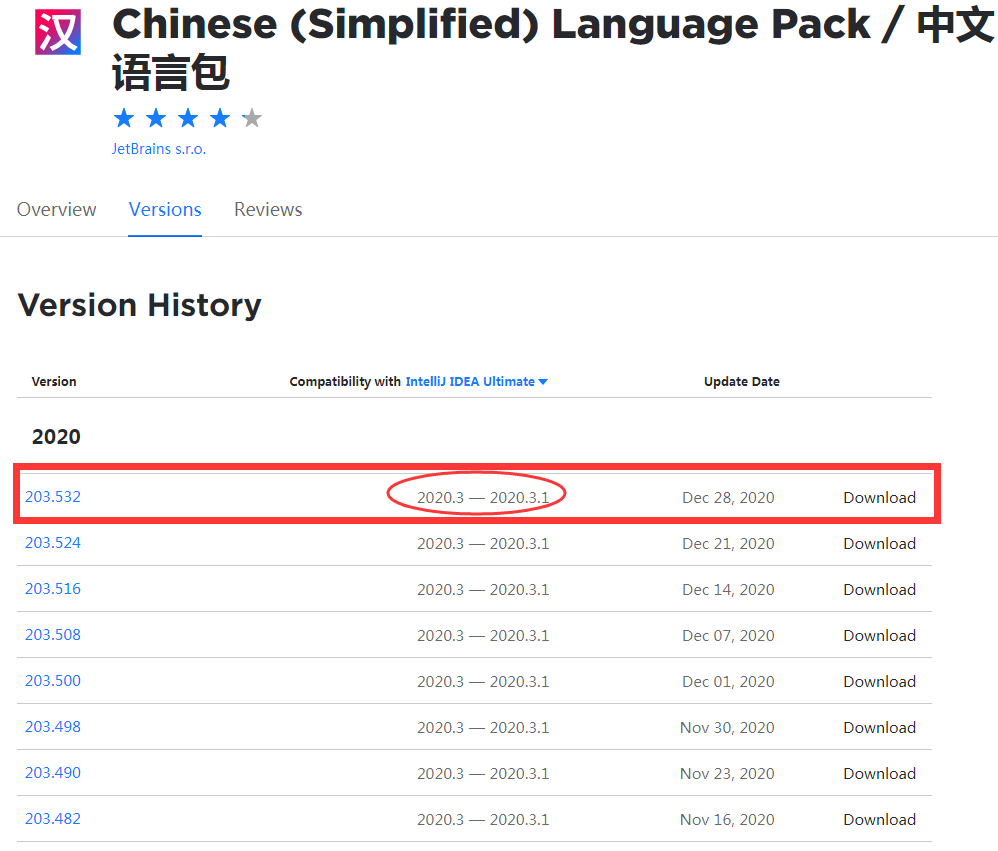Image resolution: width=998 pixels, height=851 pixels.
Task: Open version 203.498 link
Action: coord(53,726)
